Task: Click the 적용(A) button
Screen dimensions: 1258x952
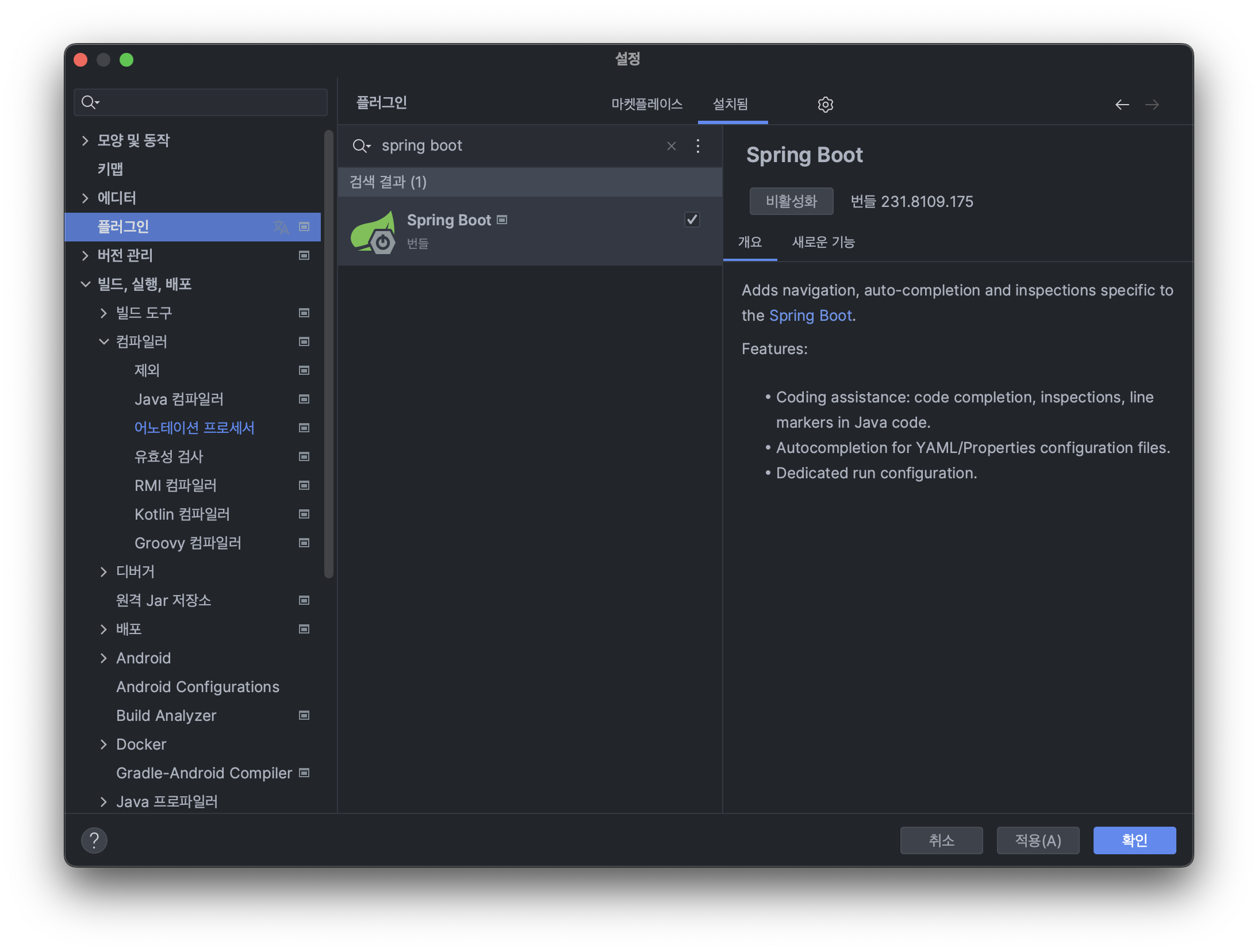Action: [1038, 840]
